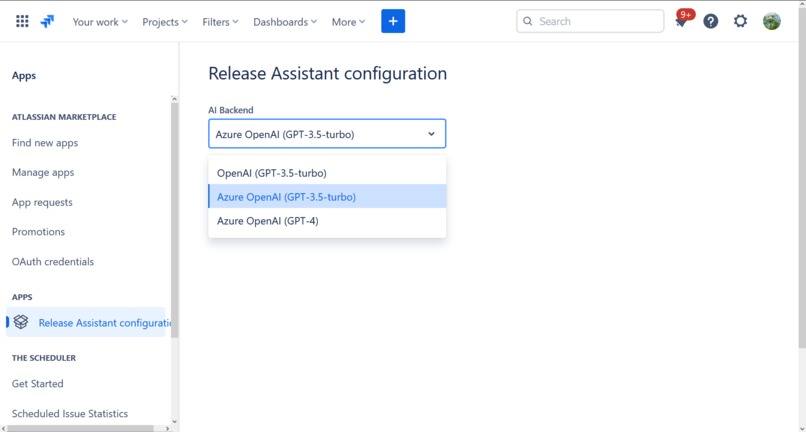Open the Dashboards menu

coord(285,22)
